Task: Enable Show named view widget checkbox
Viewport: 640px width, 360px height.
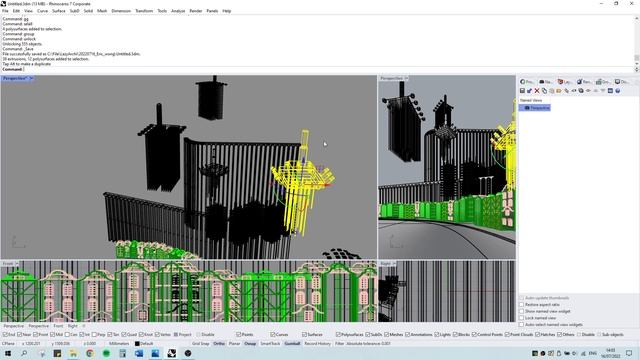Action: pyautogui.click(x=521, y=311)
